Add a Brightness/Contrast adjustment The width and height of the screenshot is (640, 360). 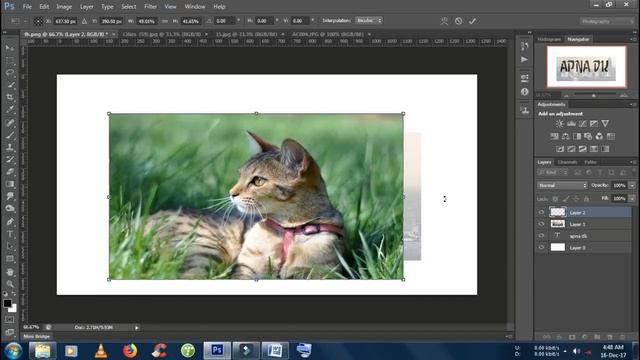[x=560, y=124]
